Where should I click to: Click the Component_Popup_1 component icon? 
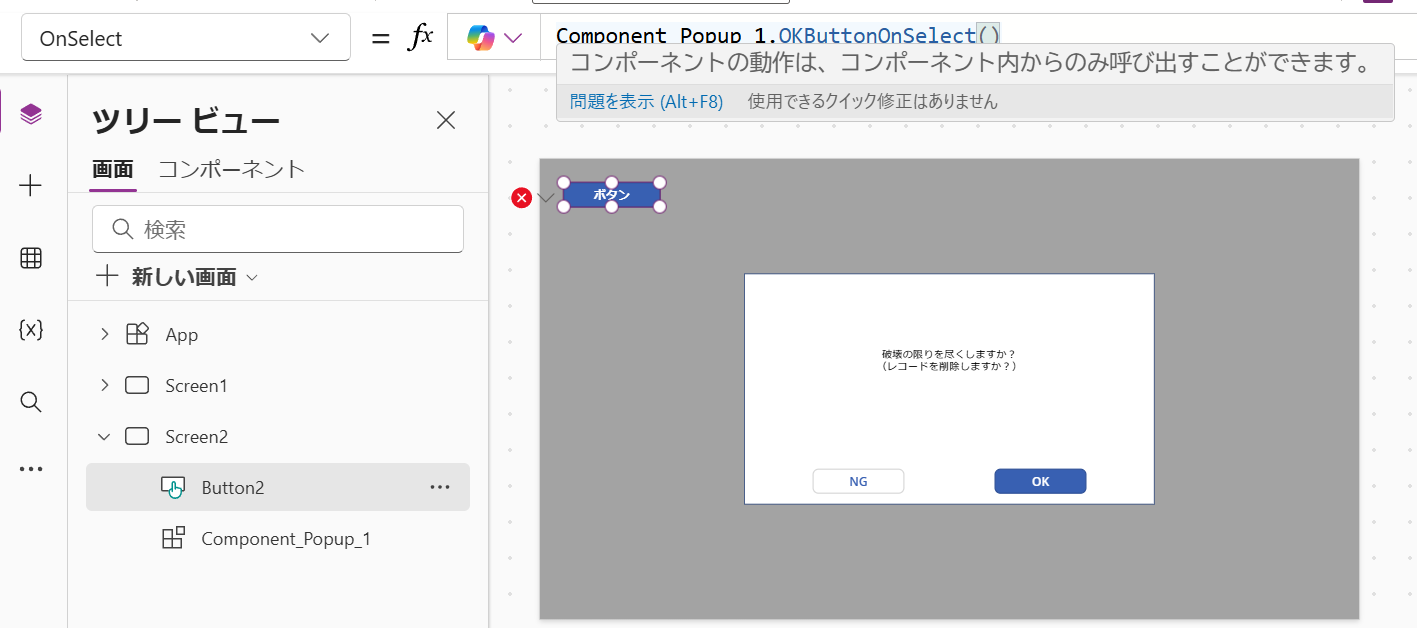click(x=173, y=538)
